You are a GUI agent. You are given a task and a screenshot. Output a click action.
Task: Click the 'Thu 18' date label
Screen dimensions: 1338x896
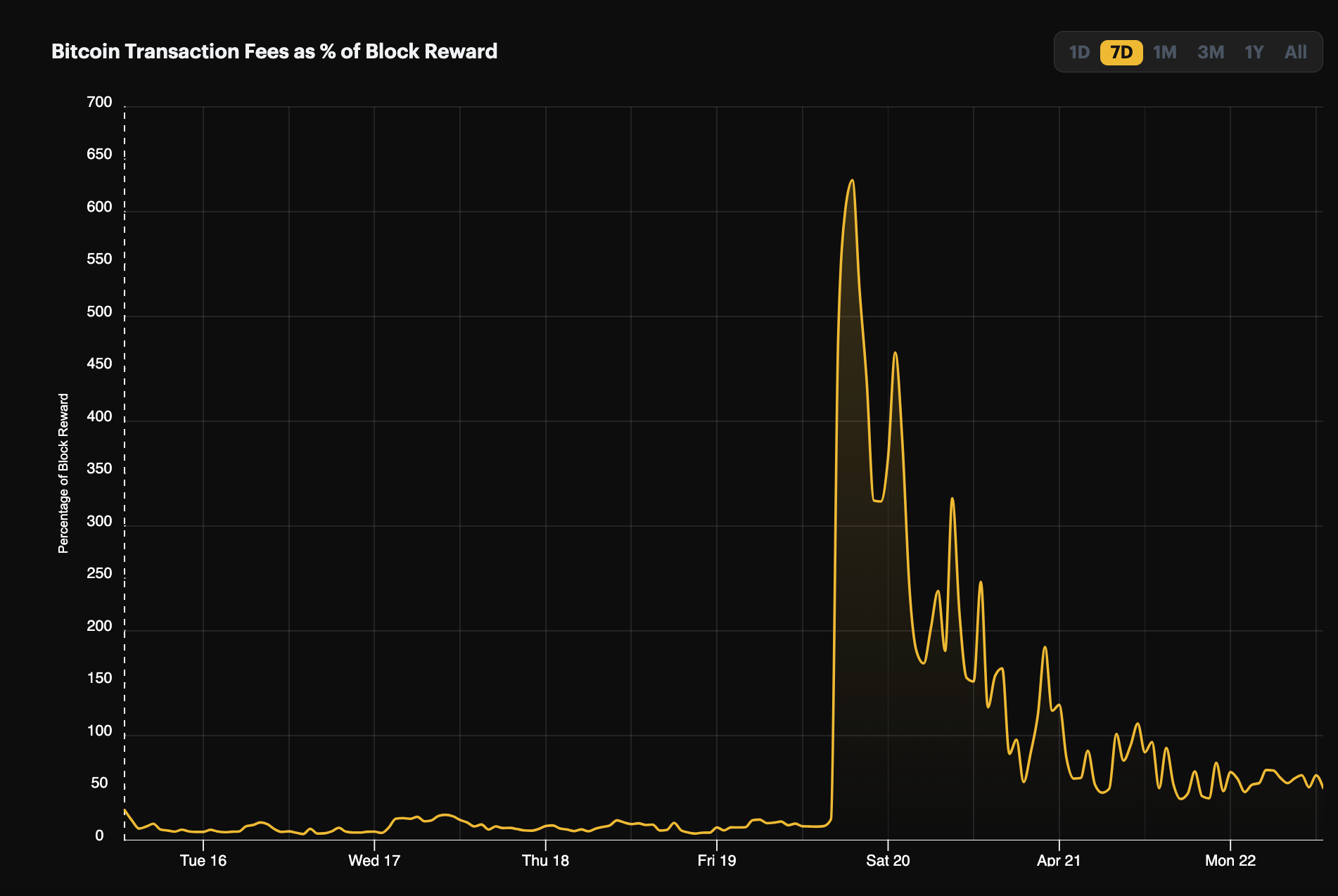pos(545,860)
